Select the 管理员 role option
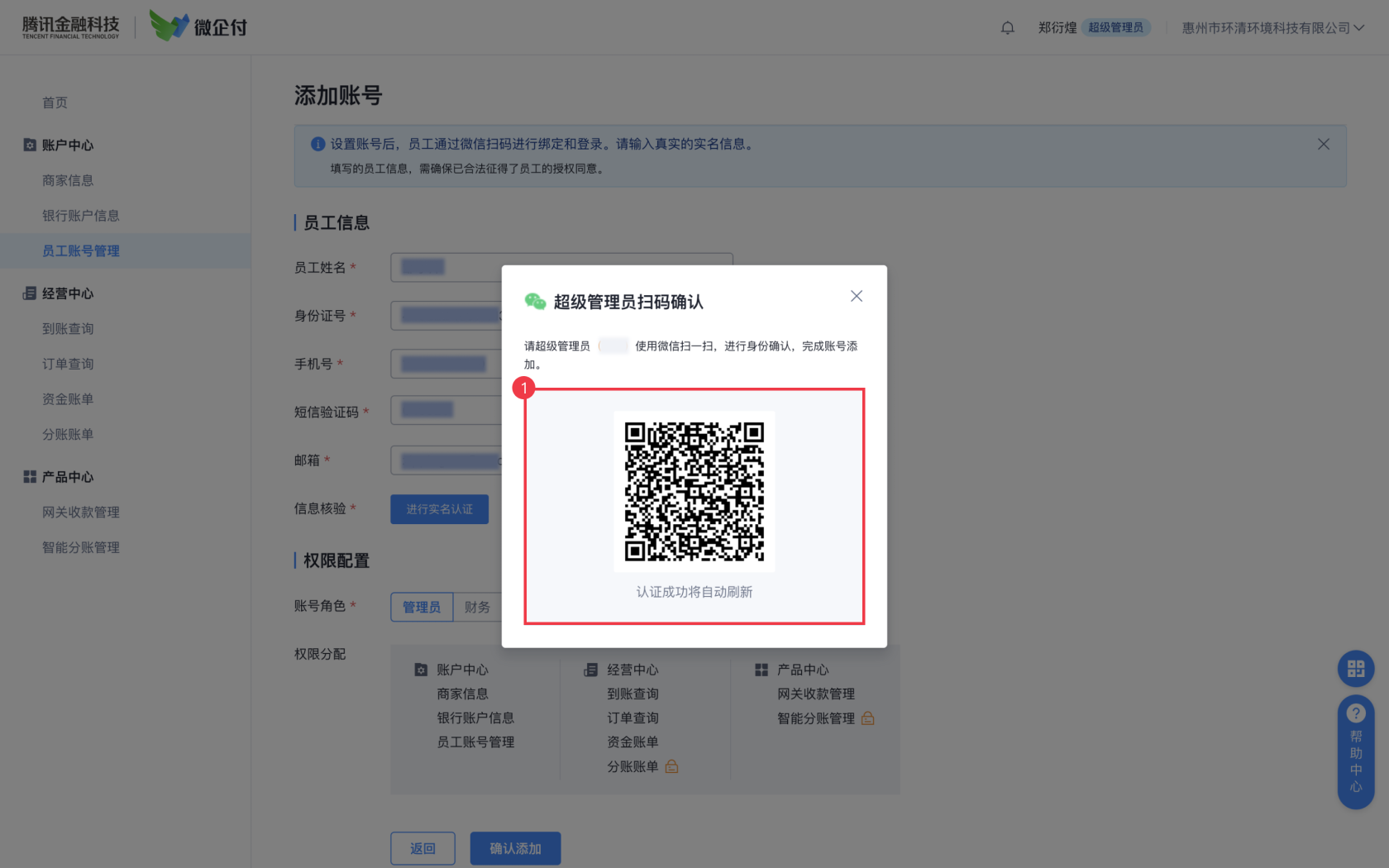The width and height of the screenshot is (1389, 868). [422, 607]
